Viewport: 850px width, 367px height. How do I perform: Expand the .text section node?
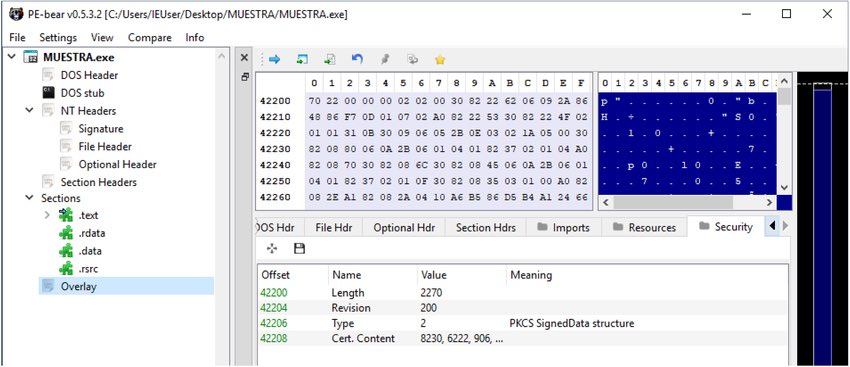point(47,215)
